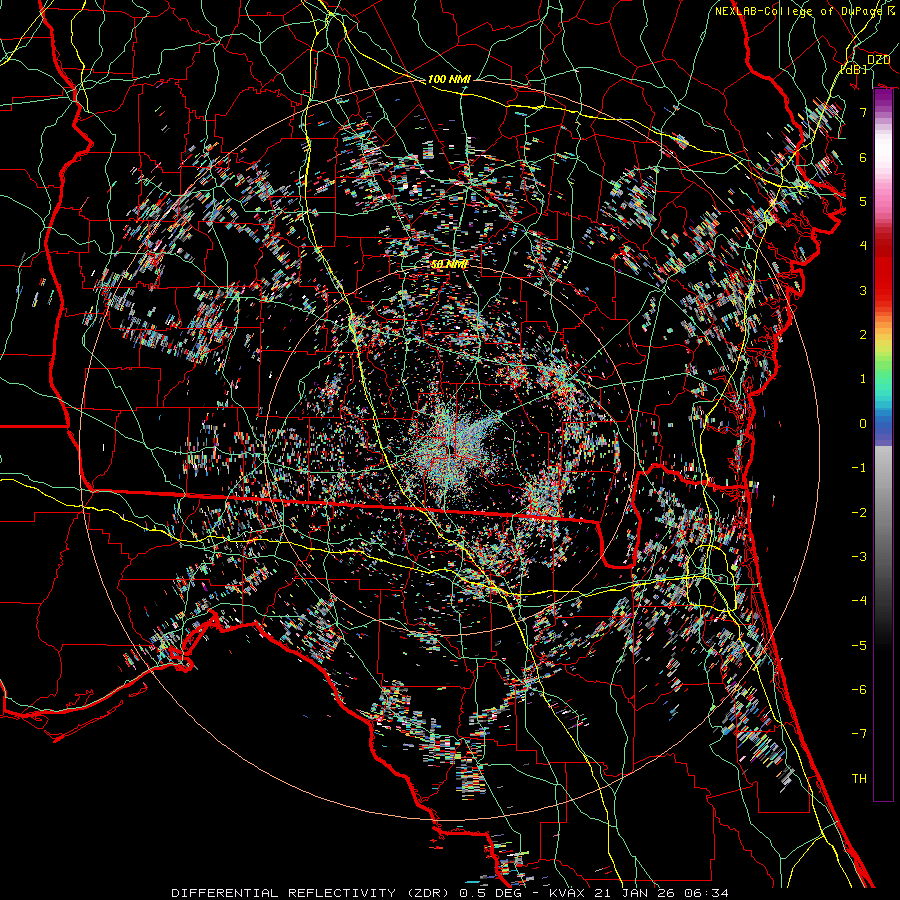Pick the gray band near -2 dB
This screenshot has width=900, height=900.
[883, 512]
